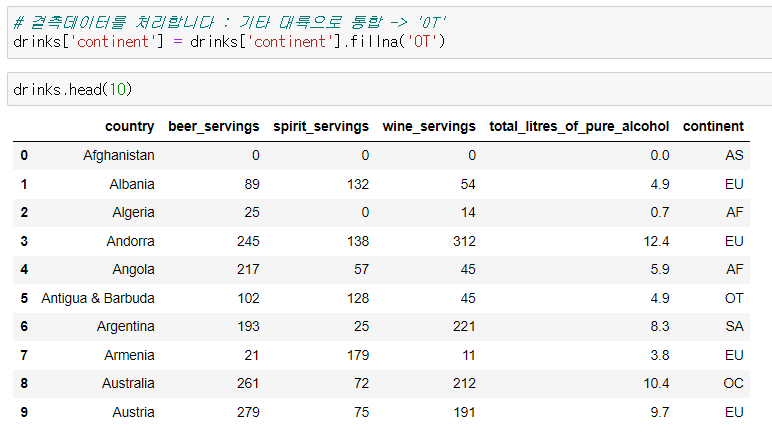
Task: Click the 'Australia' country cell
Action: [128, 383]
